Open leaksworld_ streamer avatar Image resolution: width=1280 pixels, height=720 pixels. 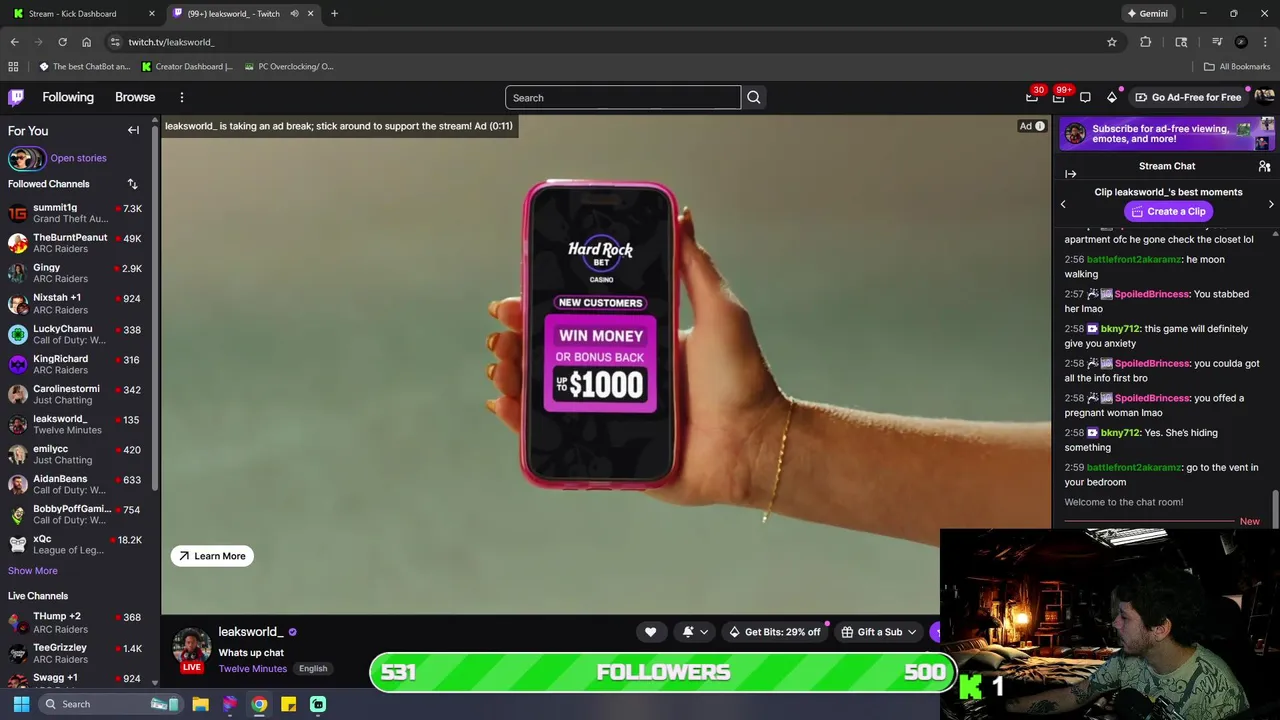coord(192,647)
